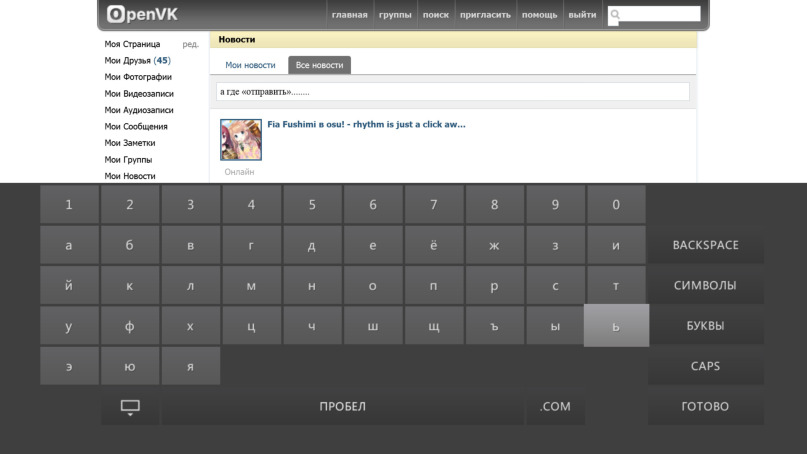Open Fia Fushimi's avatar thumbnail
Image resolution: width=807 pixels, height=454 pixels.
pyautogui.click(x=241, y=139)
